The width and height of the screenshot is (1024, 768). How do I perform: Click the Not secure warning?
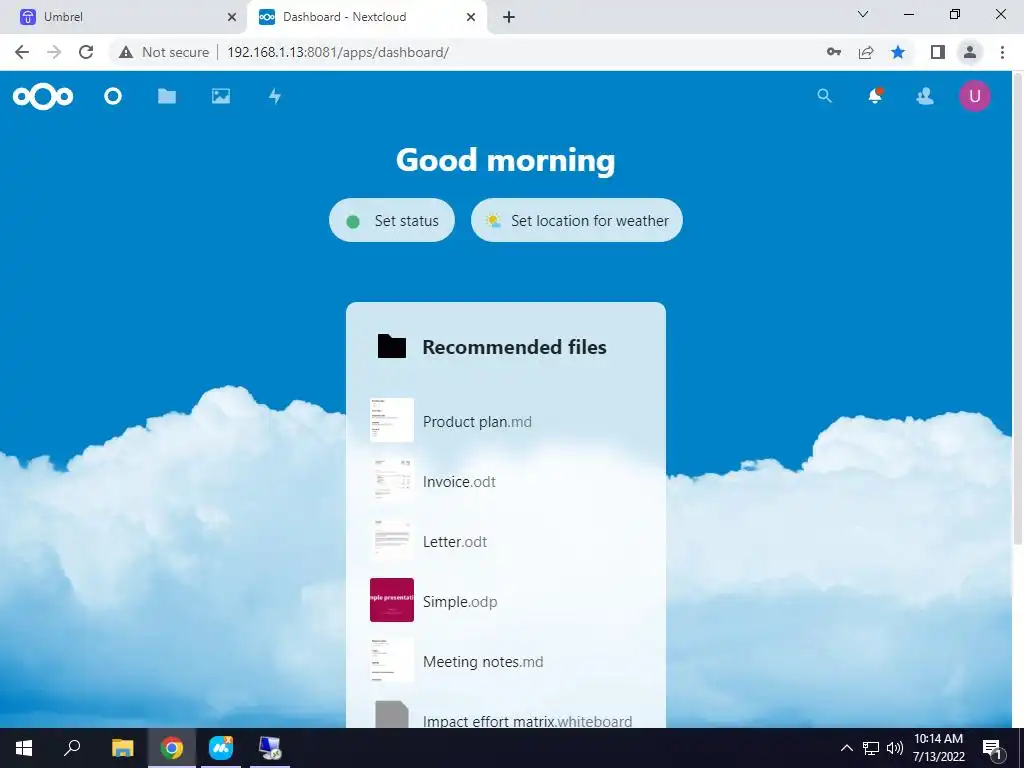pos(164,52)
